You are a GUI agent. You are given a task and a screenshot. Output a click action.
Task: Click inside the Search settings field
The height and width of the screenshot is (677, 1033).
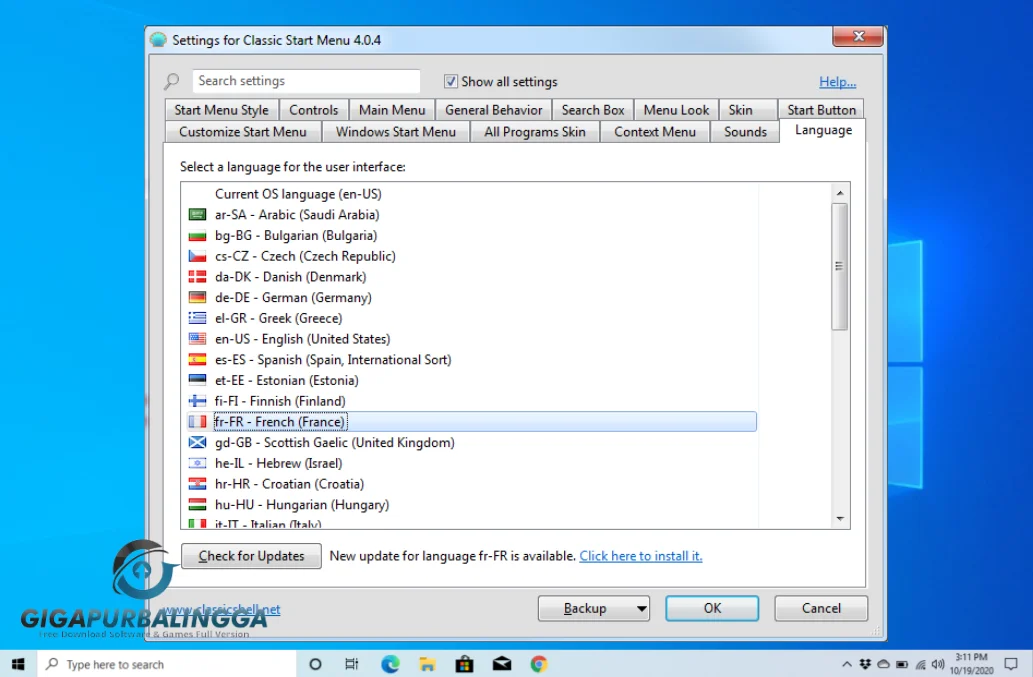[x=305, y=81]
